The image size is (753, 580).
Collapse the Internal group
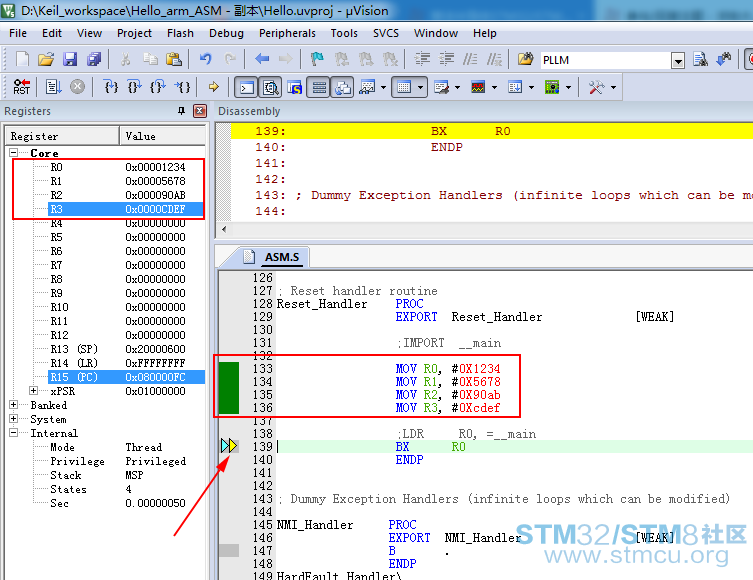13,433
